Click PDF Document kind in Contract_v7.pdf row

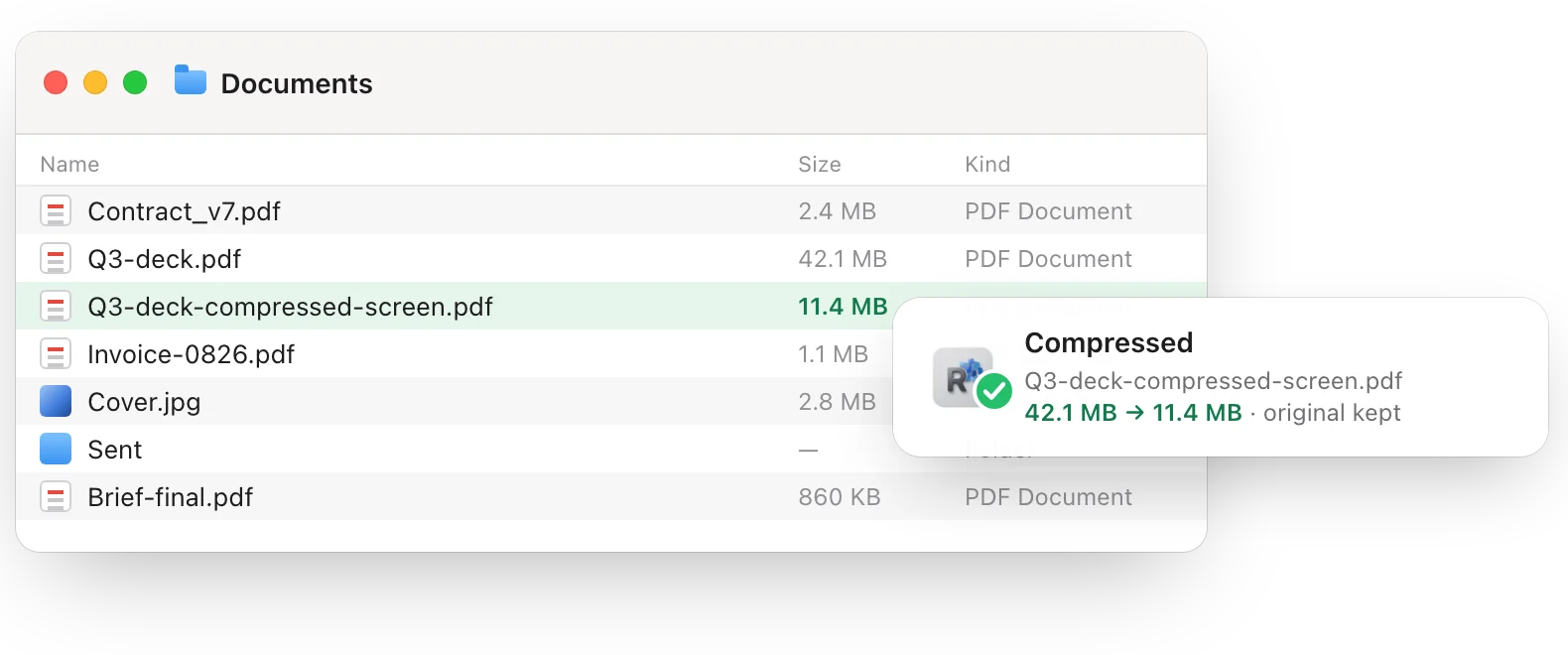click(x=1049, y=211)
